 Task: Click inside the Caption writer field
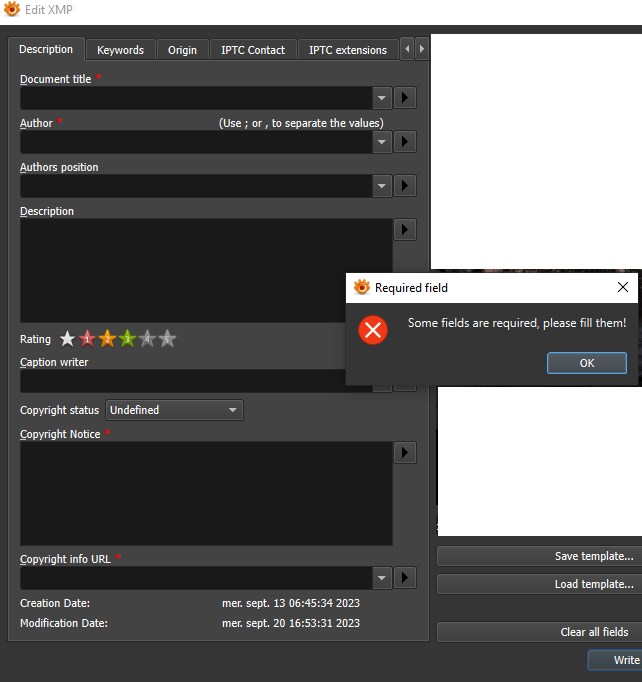pyautogui.click(x=183, y=381)
